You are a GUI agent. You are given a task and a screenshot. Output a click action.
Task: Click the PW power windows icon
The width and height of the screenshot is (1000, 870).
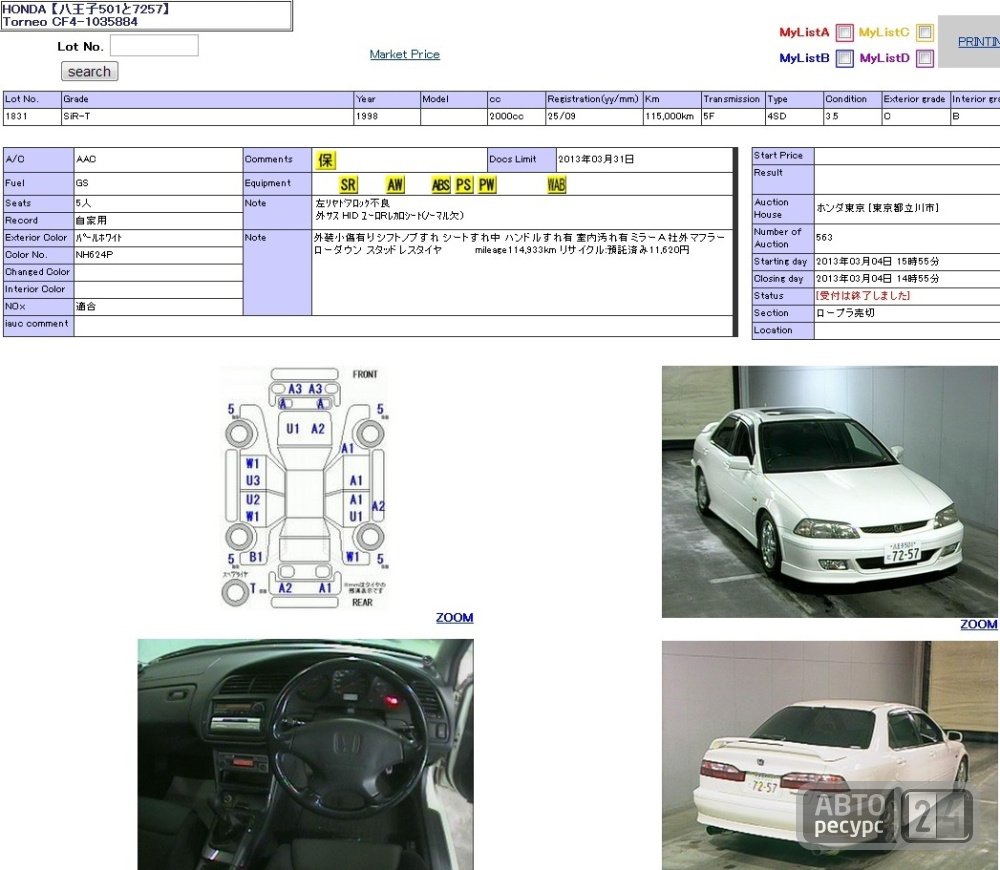(x=487, y=185)
